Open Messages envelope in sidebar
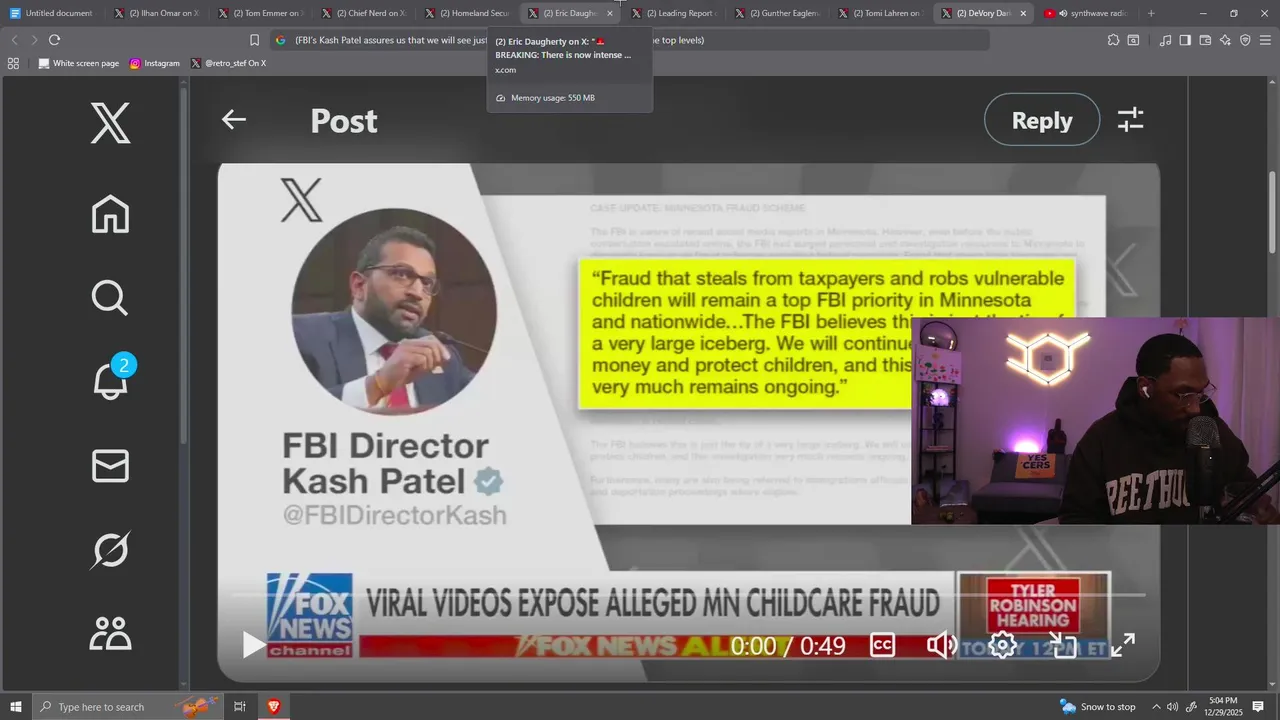 [110, 466]
